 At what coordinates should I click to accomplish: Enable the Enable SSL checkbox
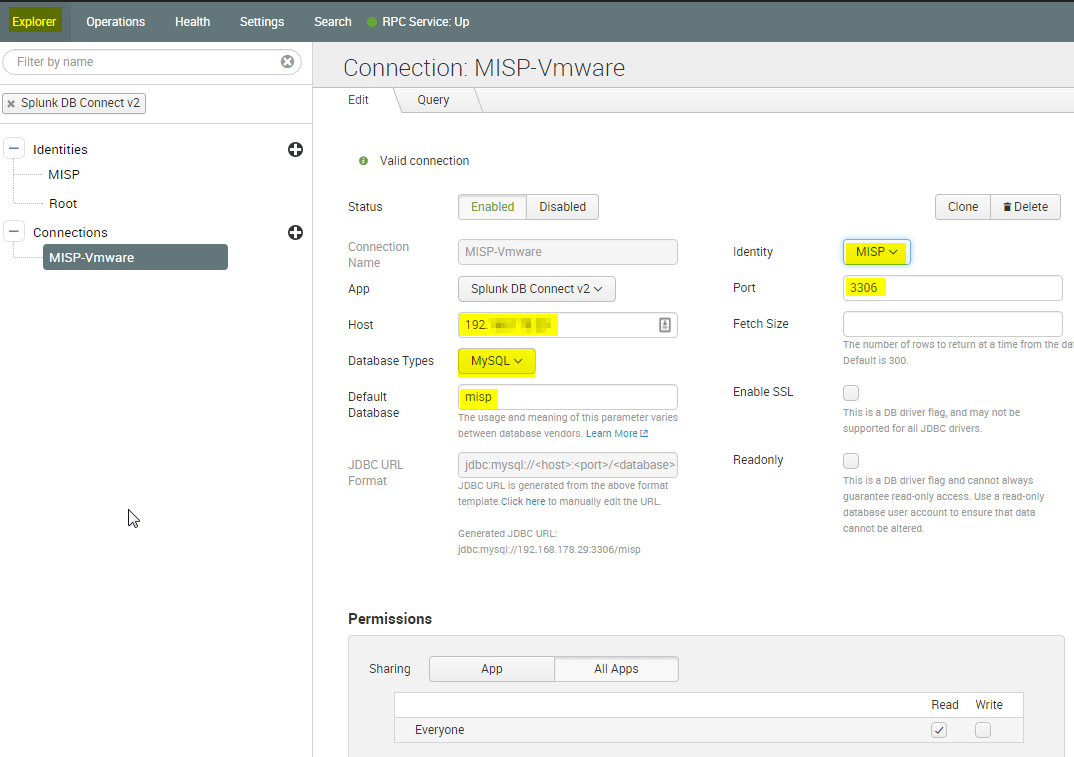coord(851,393)
